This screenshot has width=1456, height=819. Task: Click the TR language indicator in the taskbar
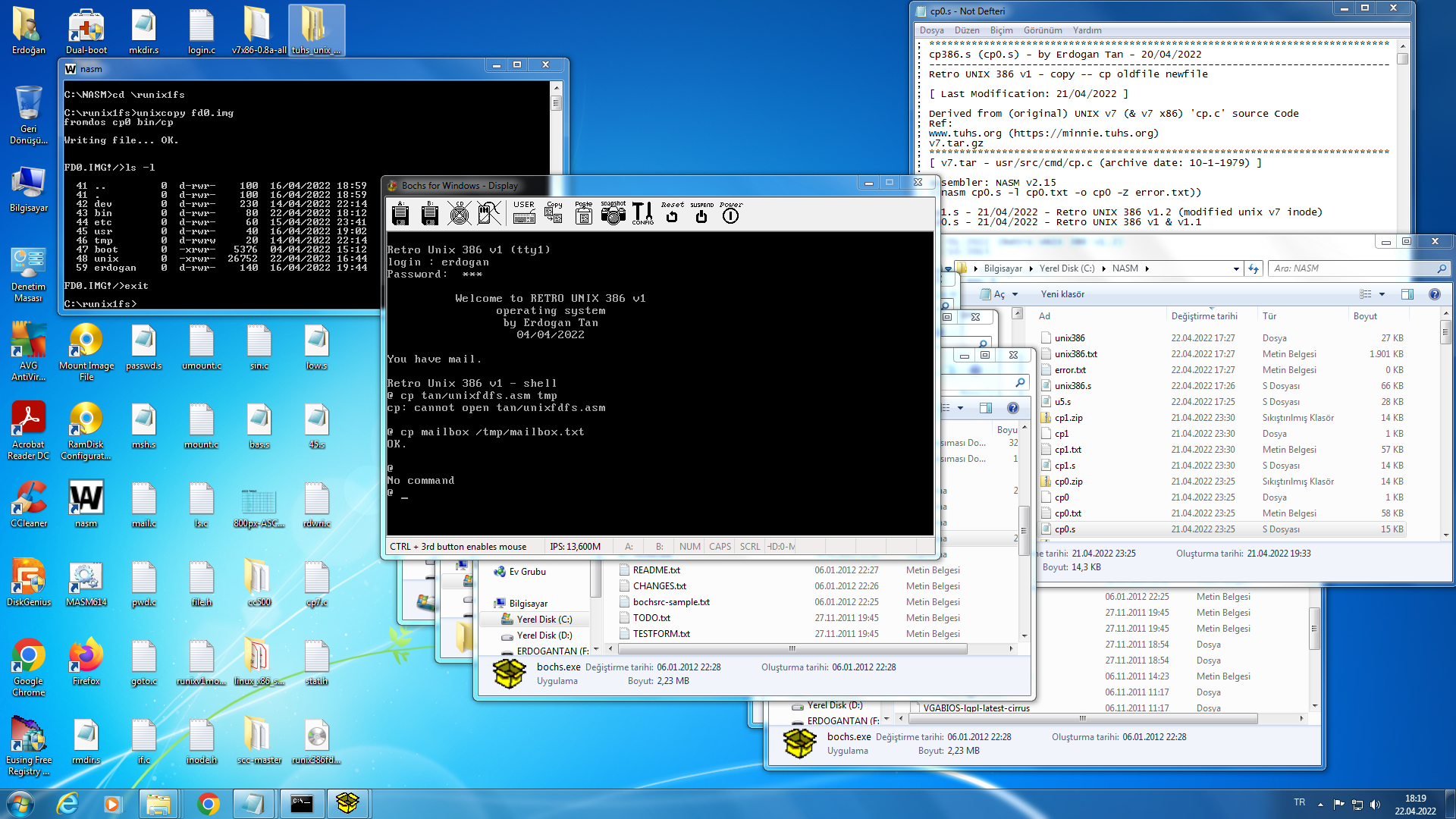tap(1300, 802)
